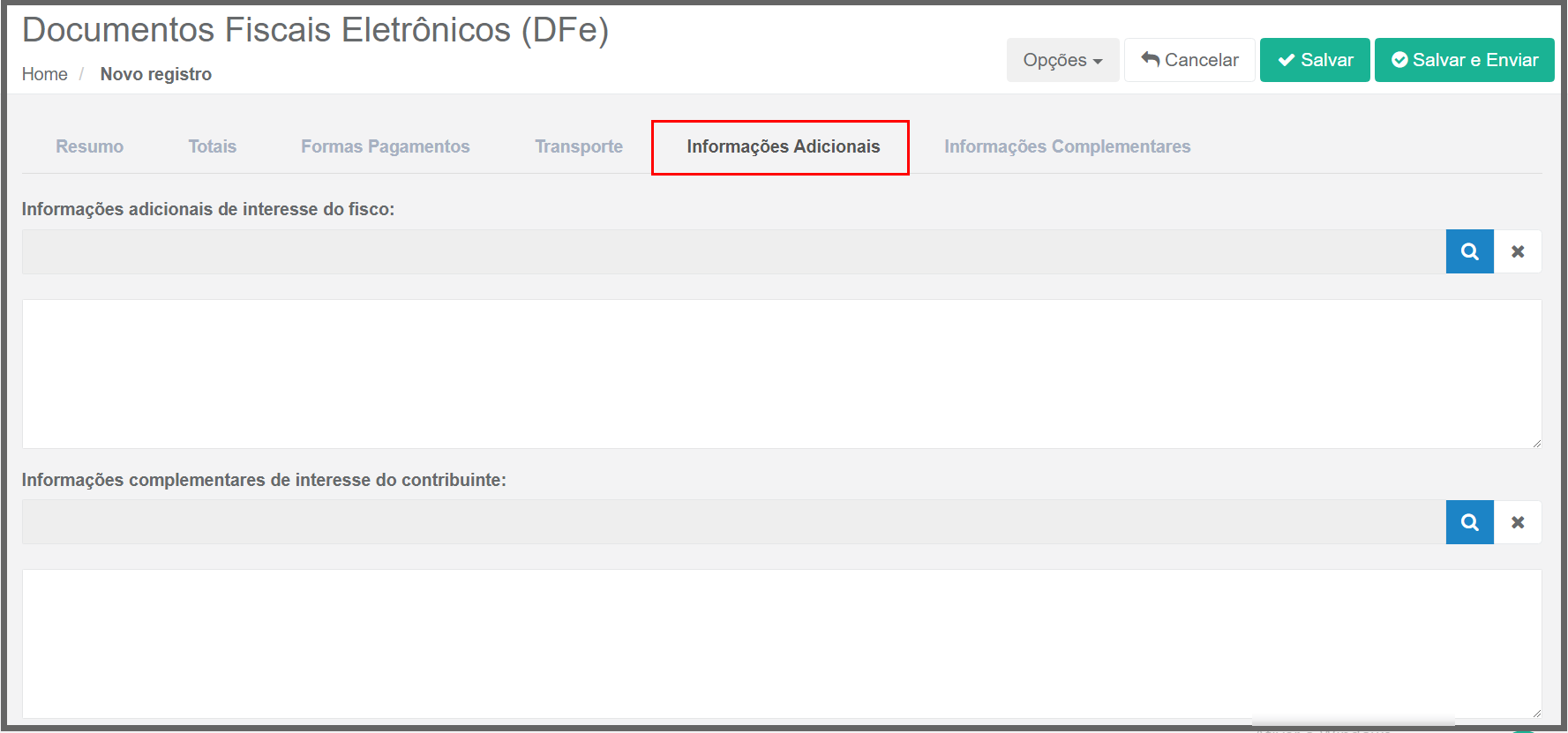Image resolution: width=1568 pixels, height=733 pixels.
Task: Clear the fisco information field with X
Action: coord(1518,251)
